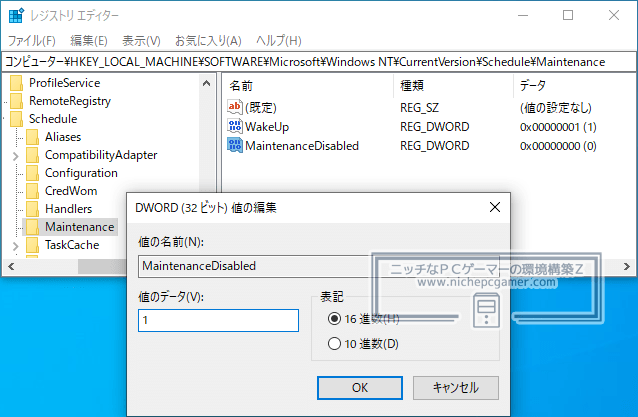Click the ProfileService folder icon
Viewport: 638px width, 417px height.
[x=17, y=83]
